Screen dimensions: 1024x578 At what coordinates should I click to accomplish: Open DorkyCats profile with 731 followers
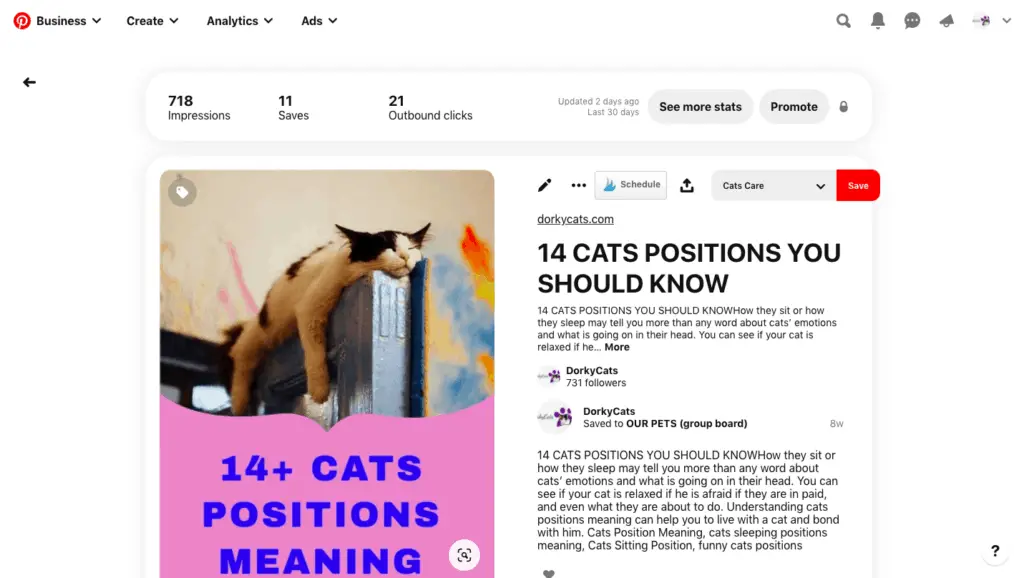pos(582,376)
